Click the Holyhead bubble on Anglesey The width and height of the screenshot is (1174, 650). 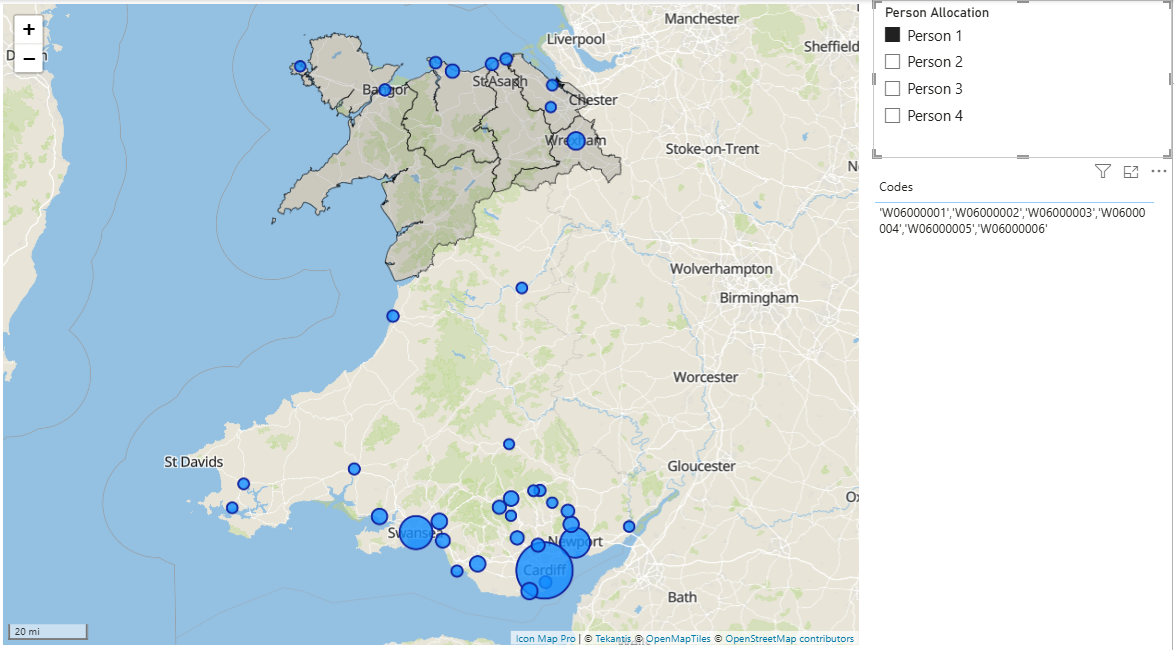pos(300,67)
